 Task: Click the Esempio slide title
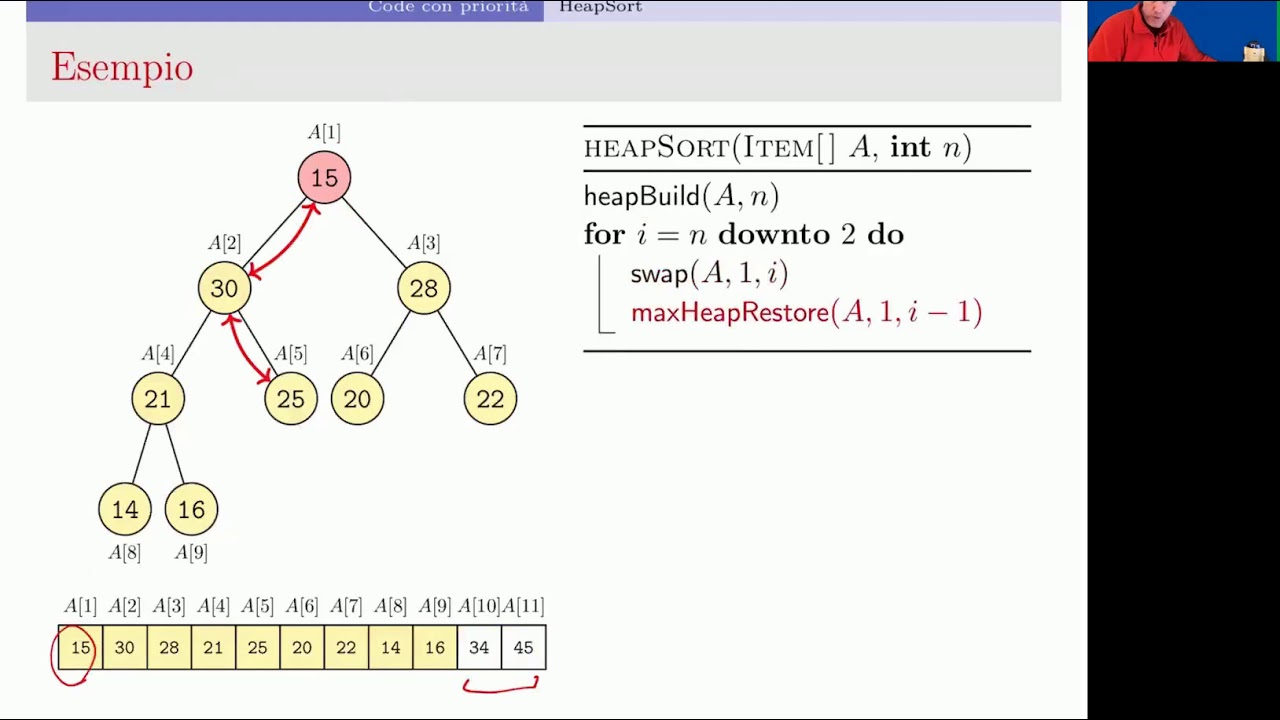coord(122,68)
